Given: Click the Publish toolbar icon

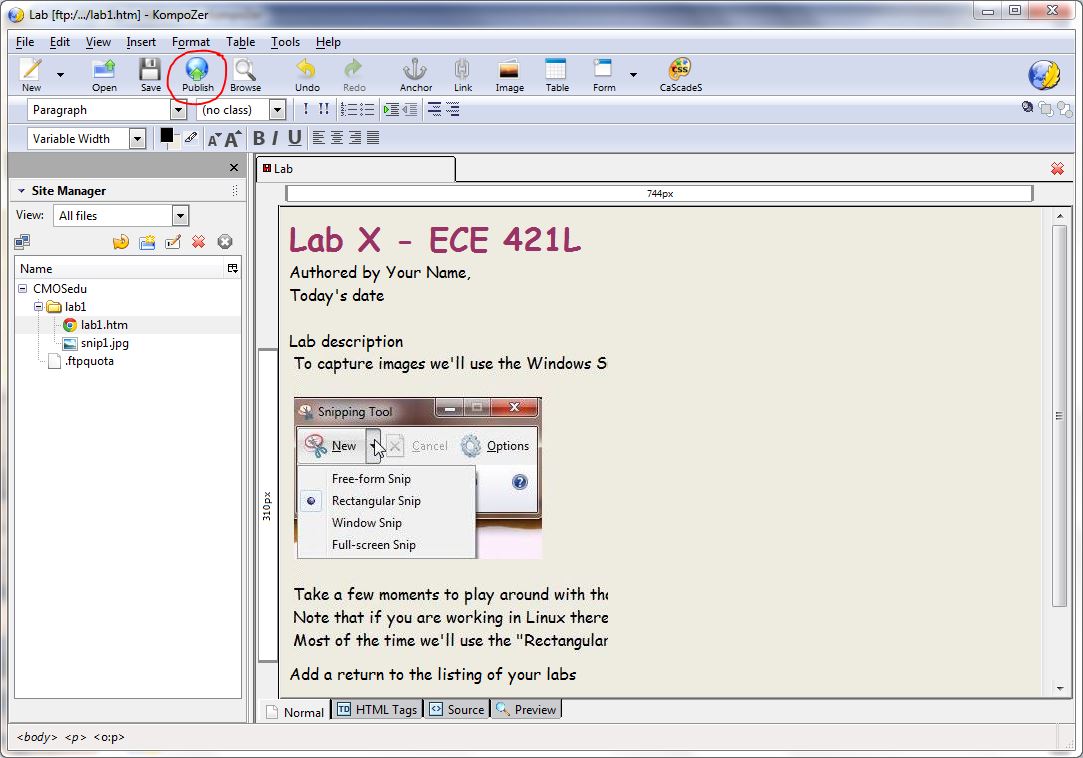Looking at the screenshot, I should [x=197, y=72].
